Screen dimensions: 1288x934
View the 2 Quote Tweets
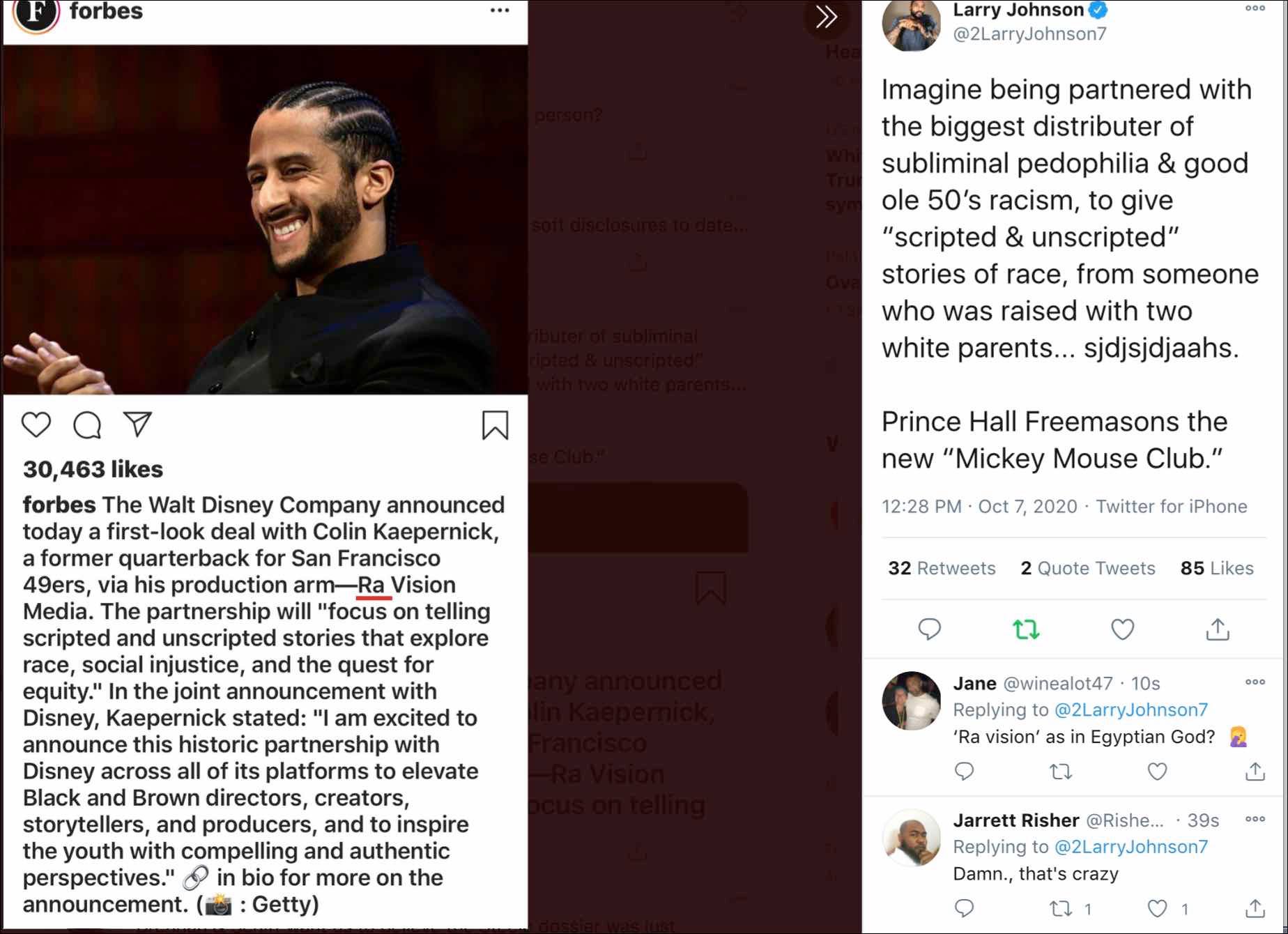[x=1087, y=568]
